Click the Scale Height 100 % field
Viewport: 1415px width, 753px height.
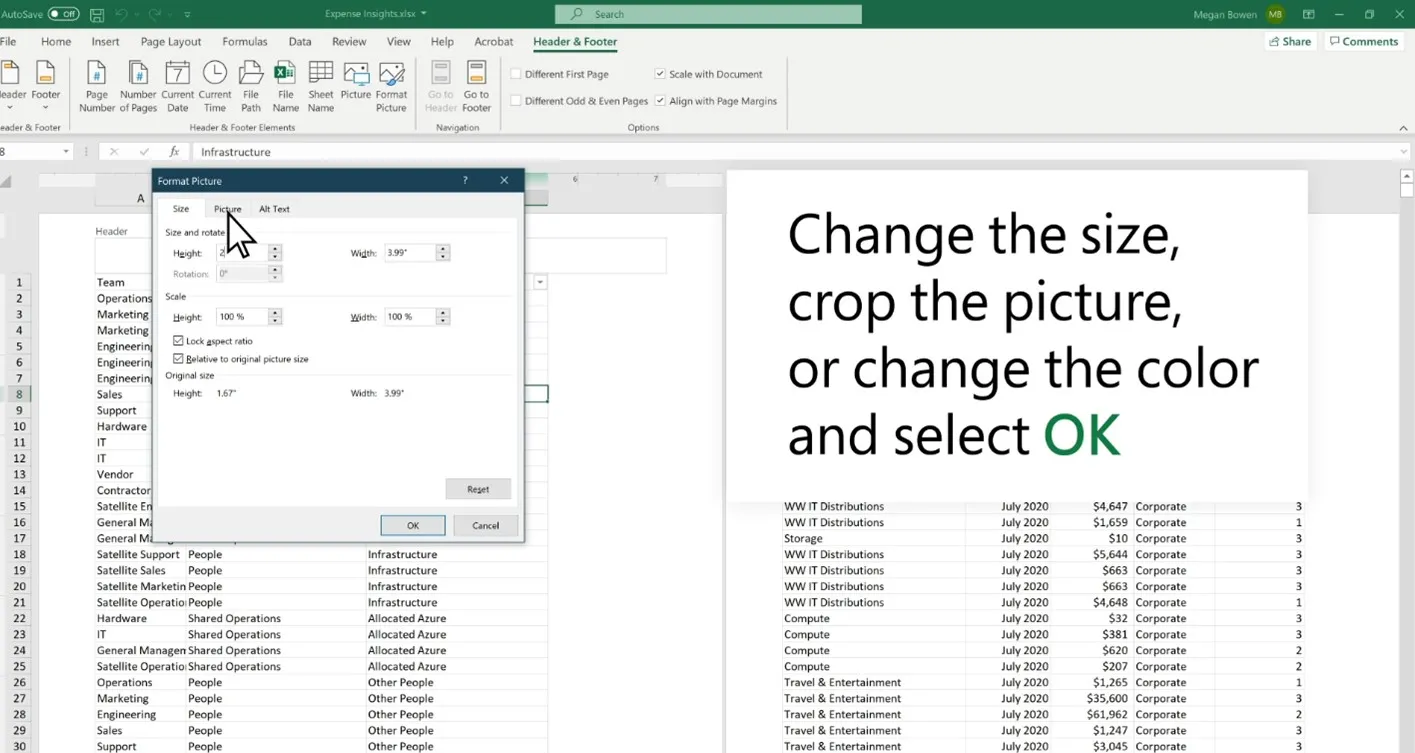click(243, 317)
